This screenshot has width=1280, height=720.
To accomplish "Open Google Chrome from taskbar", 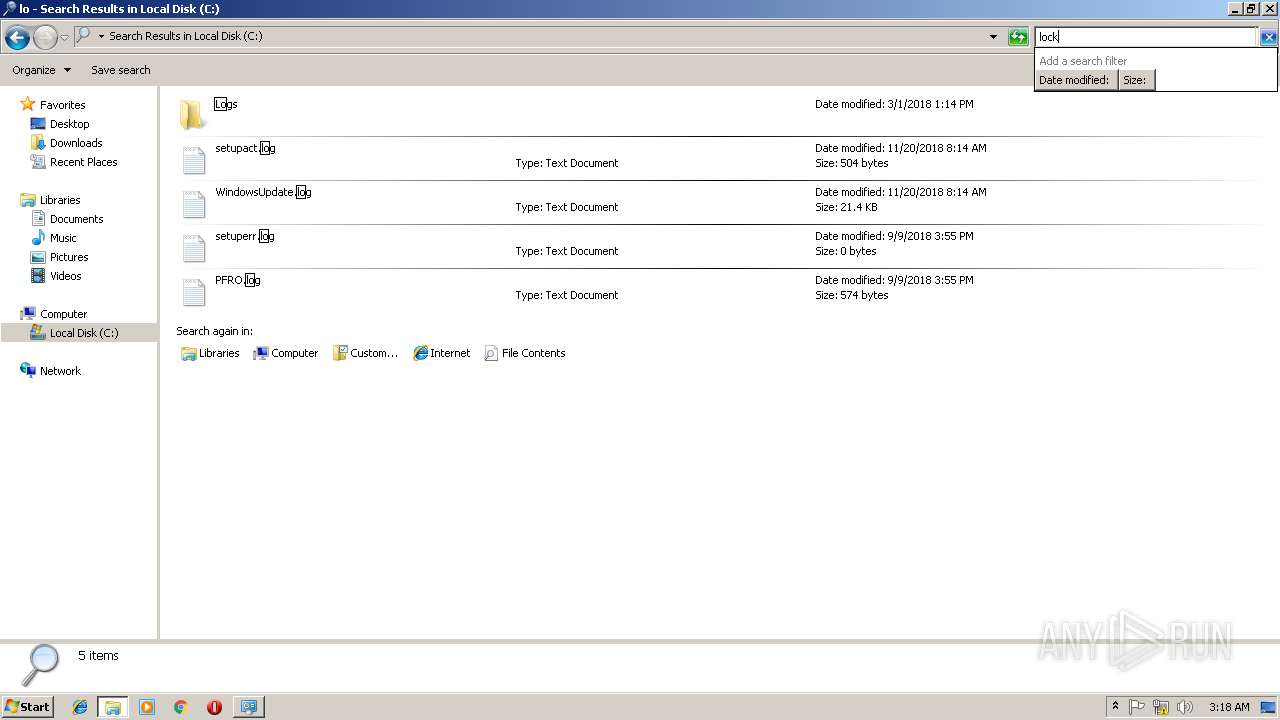I will click(181, 707).
